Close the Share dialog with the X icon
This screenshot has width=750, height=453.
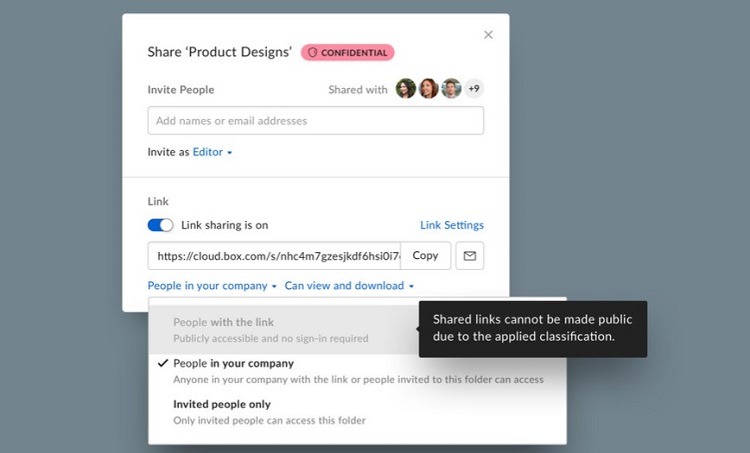(488, 35)
